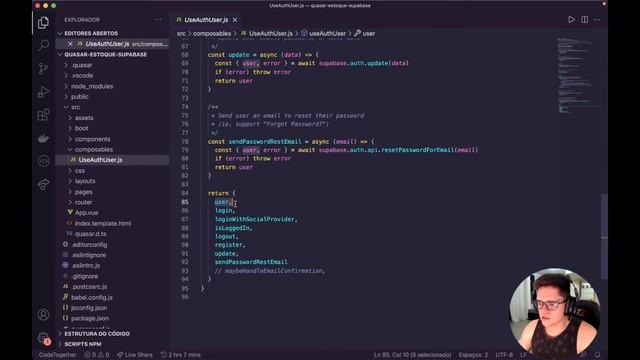640x360 pixels.
Task: Close UseAuthUser.js in open editors list
Action: pos(70,44)
